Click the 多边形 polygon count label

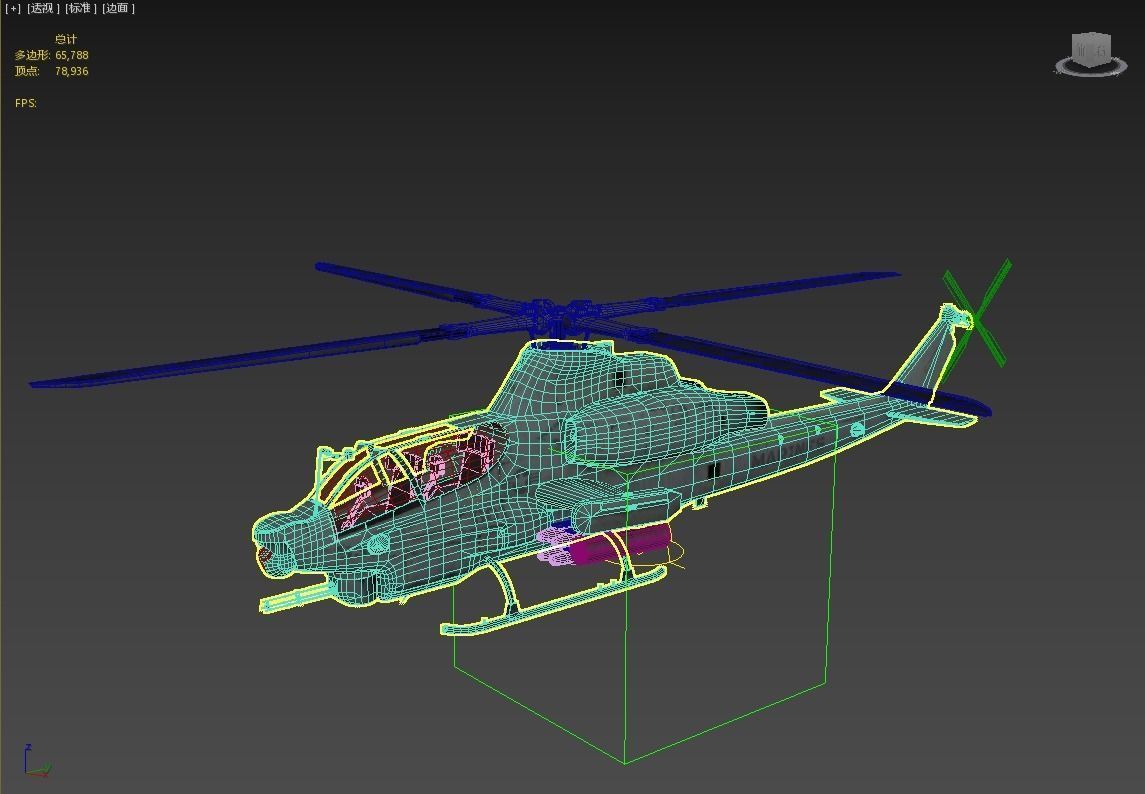click(32, 55)
